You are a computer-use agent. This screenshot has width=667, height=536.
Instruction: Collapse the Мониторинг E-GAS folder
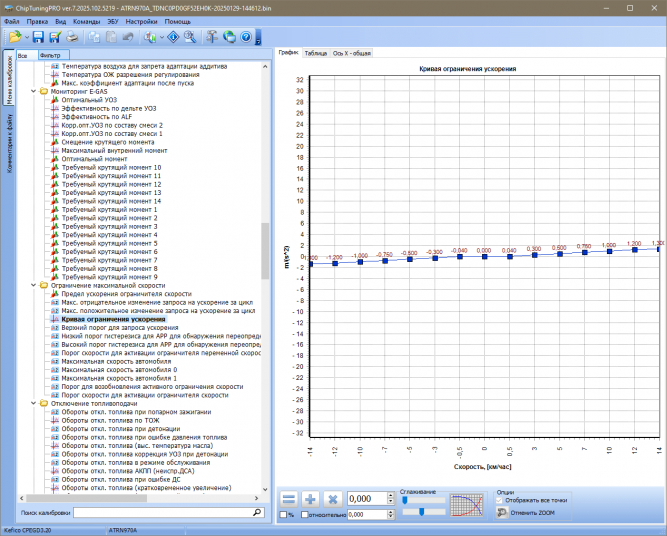pos(34,91)
